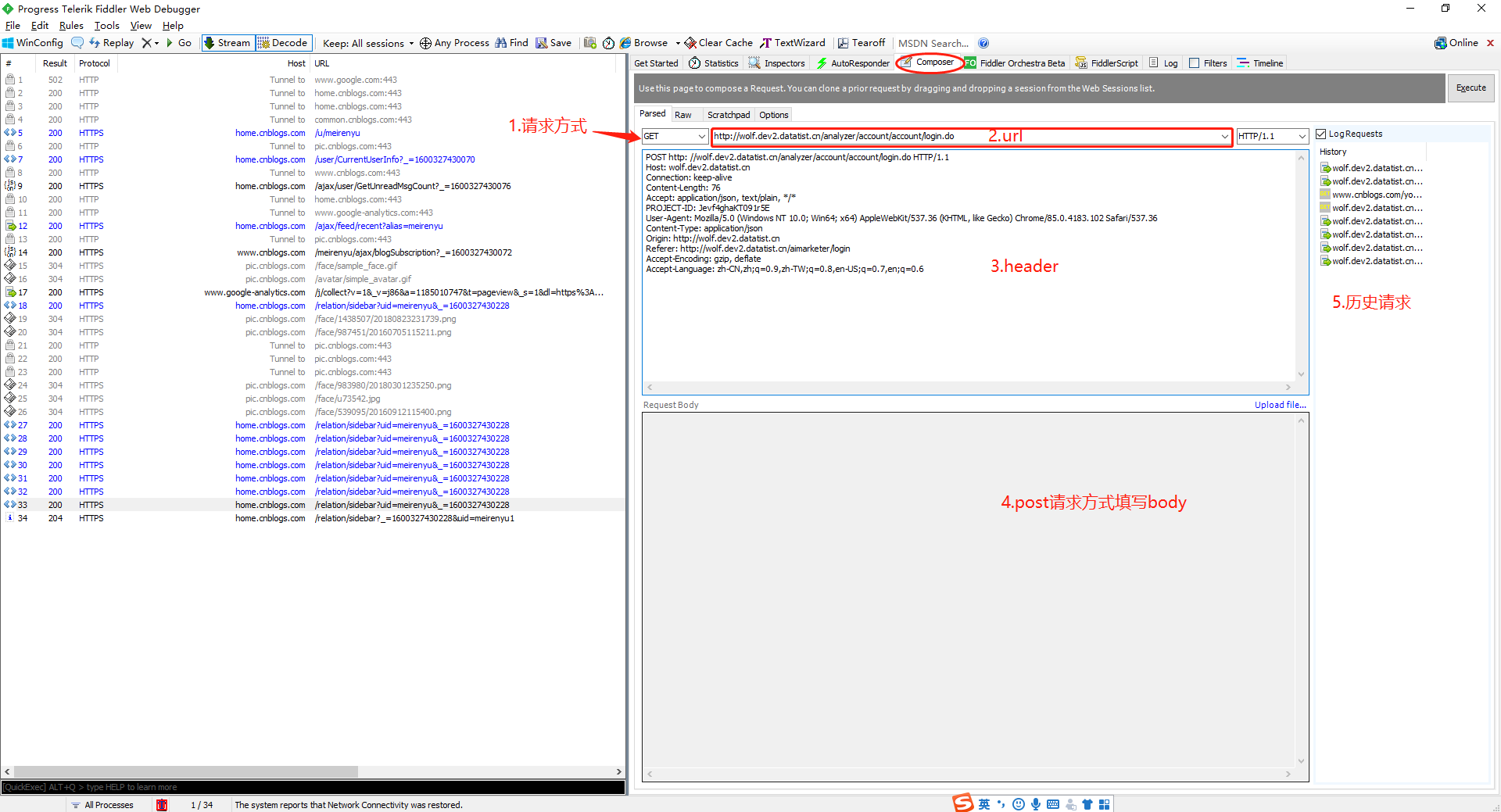Open the WinConfig tool
Screen dimensions: 1501x812
click(33, 43)
